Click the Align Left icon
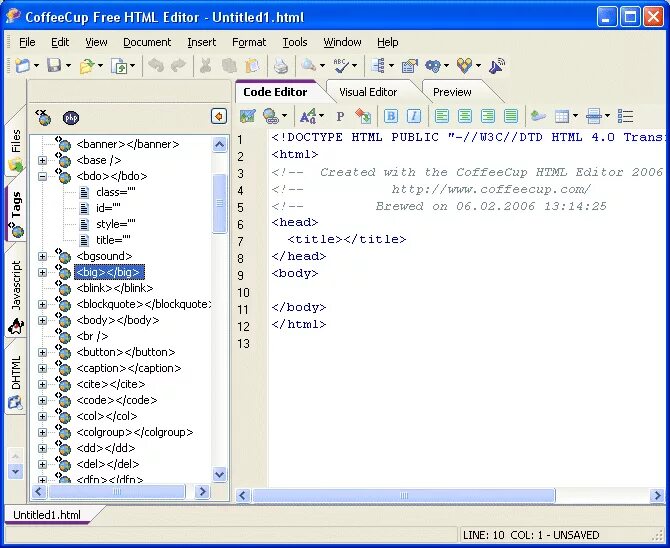This screenshot has height=548, width=670. tap(442, 116)
